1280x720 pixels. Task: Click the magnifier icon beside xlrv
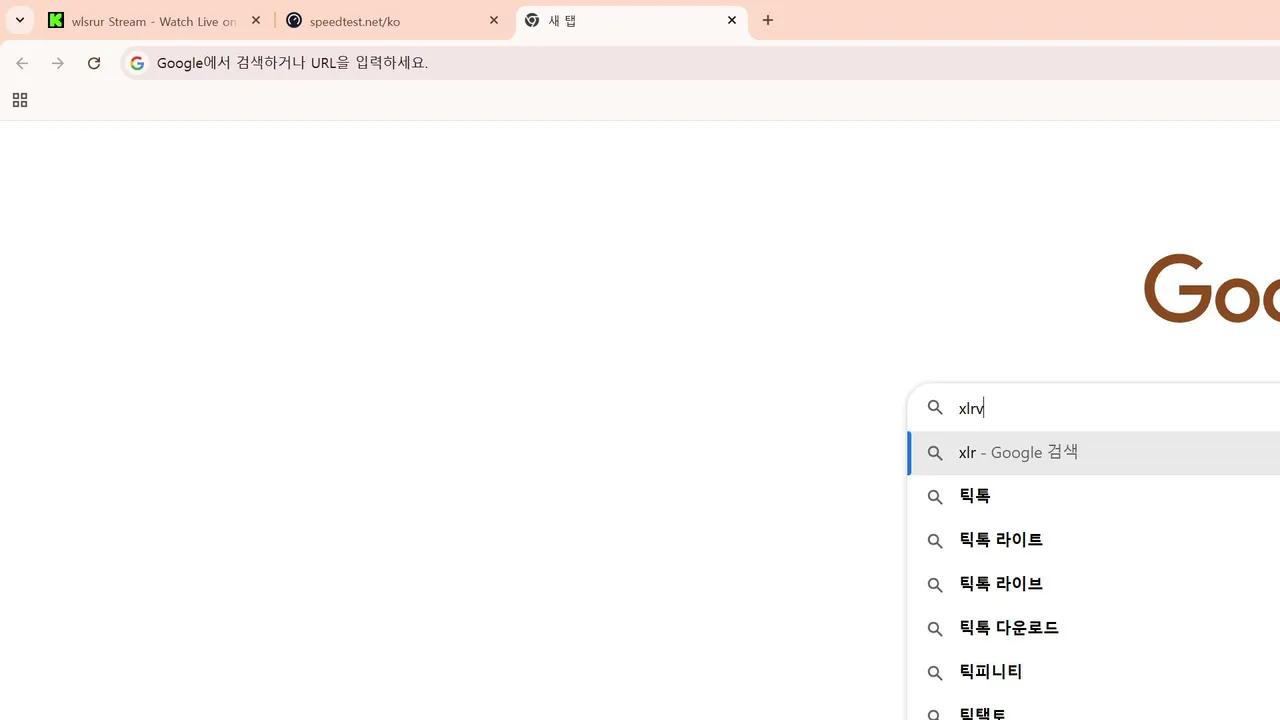tap(935, 408)
